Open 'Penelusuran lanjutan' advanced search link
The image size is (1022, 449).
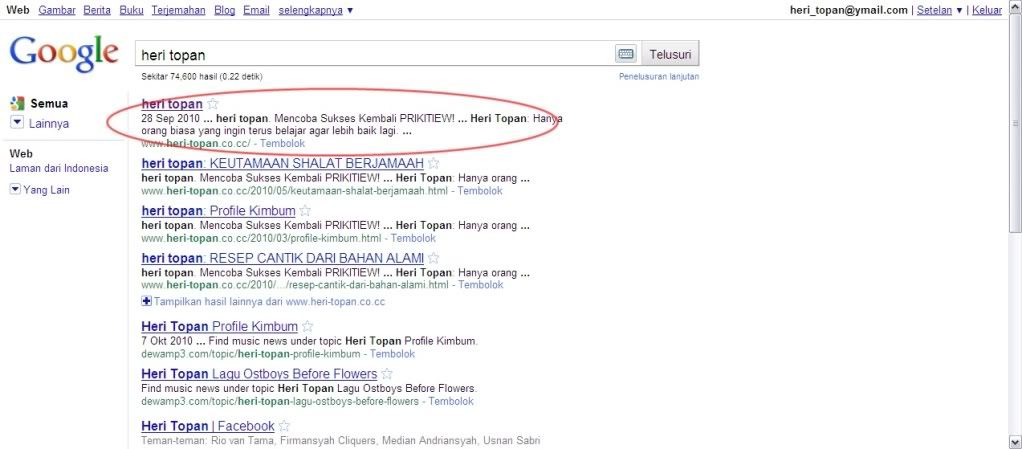point(659,77)
